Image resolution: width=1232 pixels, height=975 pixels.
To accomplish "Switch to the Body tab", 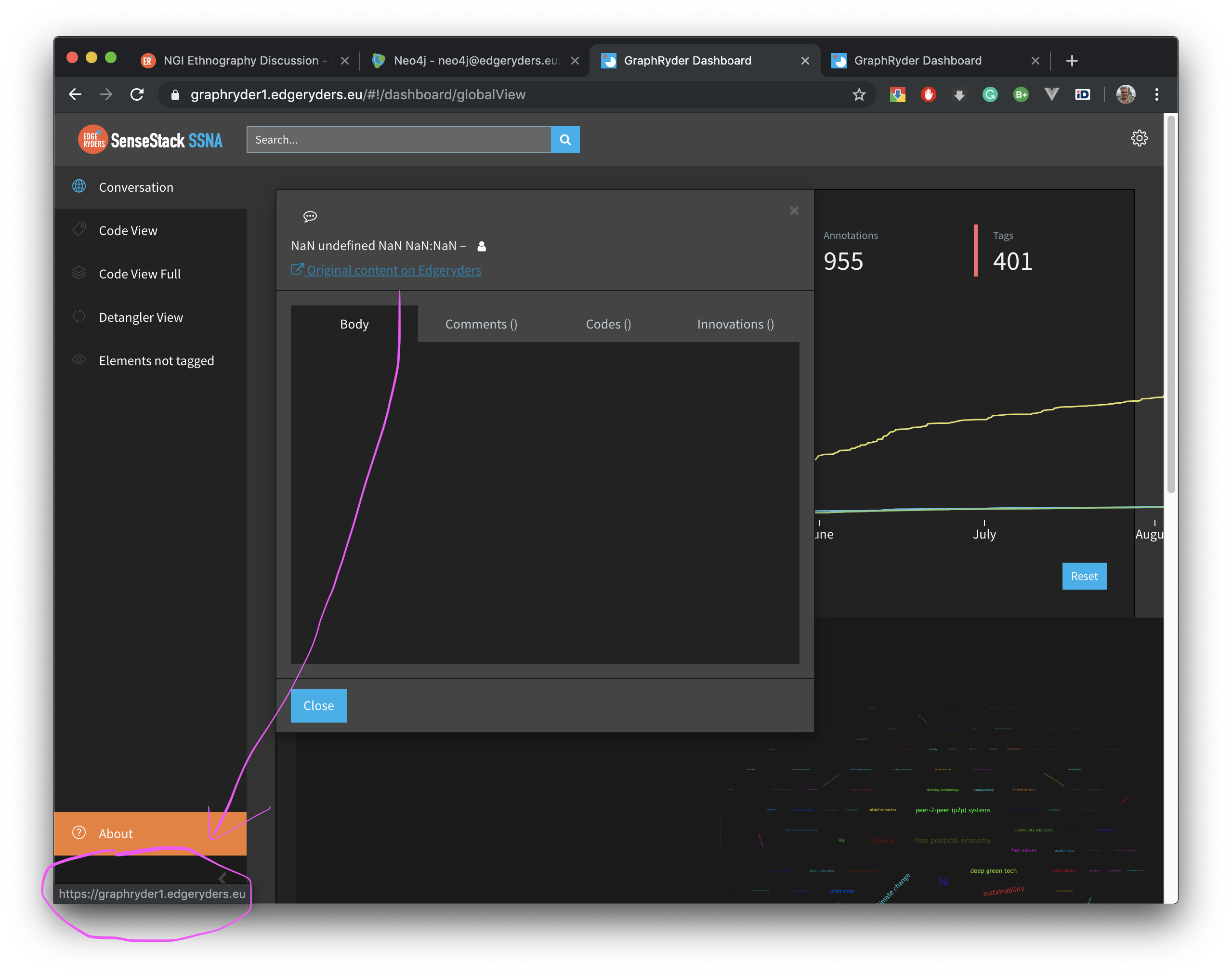I will click(354, 324).
